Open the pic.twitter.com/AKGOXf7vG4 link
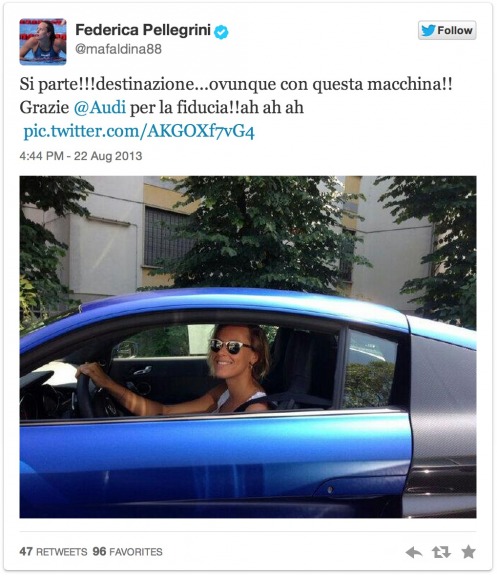Image resolution: width=497 pixels, height=576 pixels. coord(139,132)
